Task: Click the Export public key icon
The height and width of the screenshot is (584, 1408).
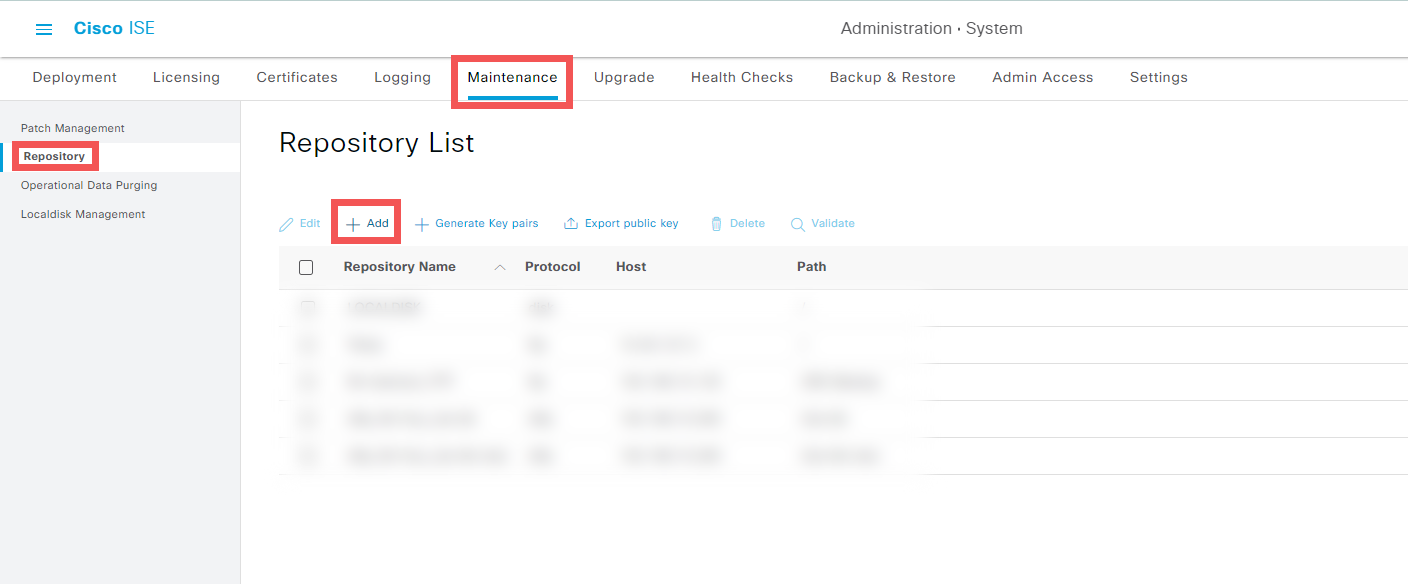Action: 571,224
